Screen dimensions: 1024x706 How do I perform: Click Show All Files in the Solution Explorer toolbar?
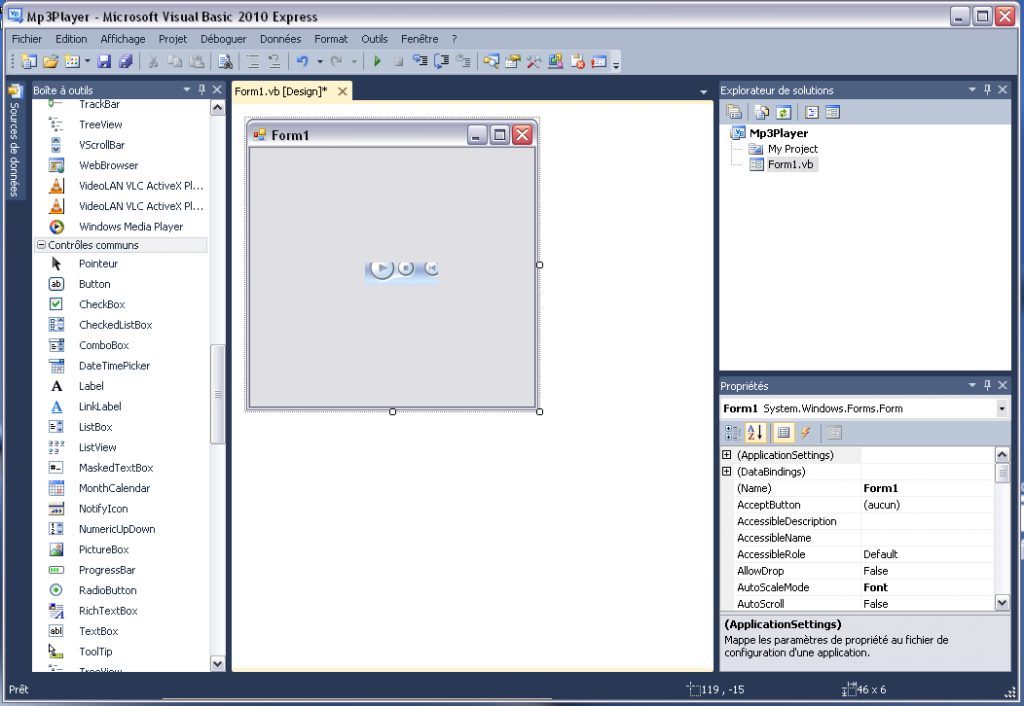click(x=761, y=112)
